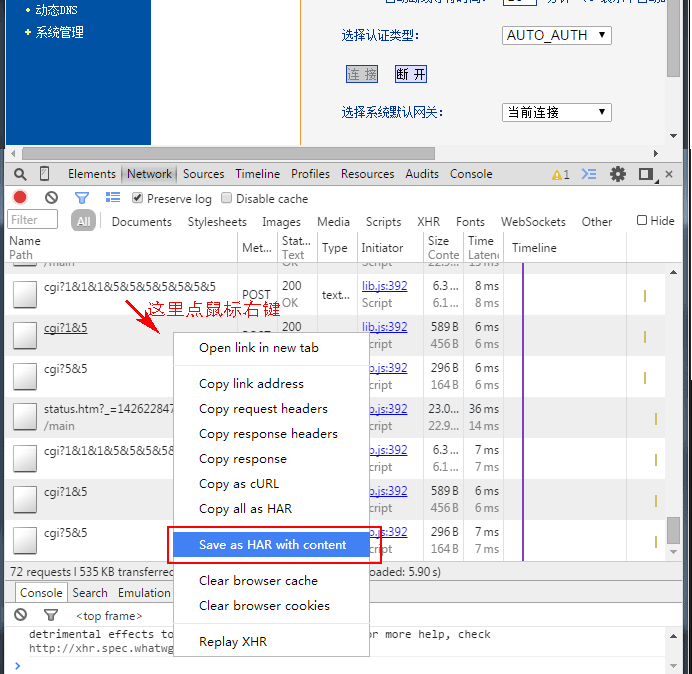This screenshot has width=692, height=674.
Task: Open DevTools settings gear icon
Action: [x=618, y=174]
